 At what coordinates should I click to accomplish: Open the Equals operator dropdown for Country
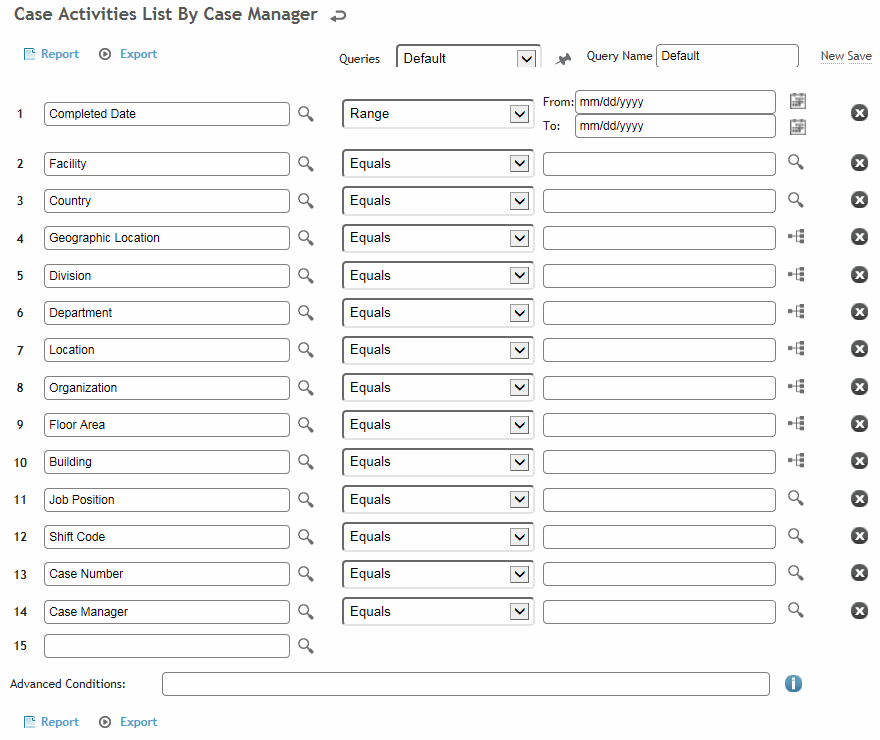438,200
